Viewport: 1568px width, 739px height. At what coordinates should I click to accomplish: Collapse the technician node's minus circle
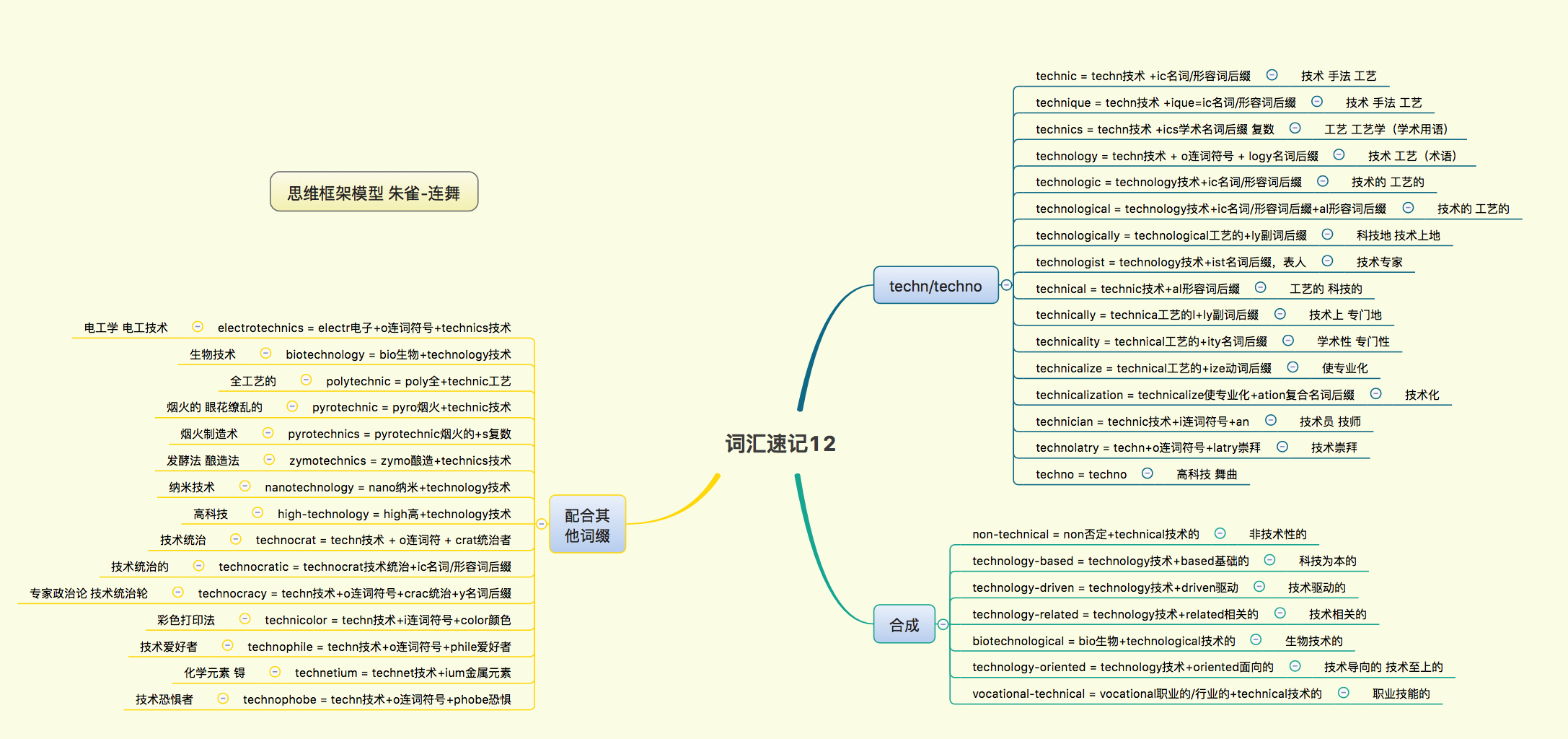1271,420
